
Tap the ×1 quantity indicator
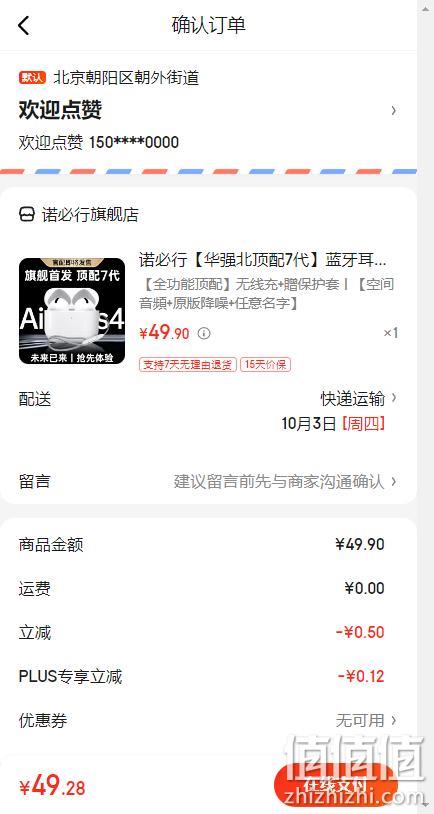[x=390, y=333]
